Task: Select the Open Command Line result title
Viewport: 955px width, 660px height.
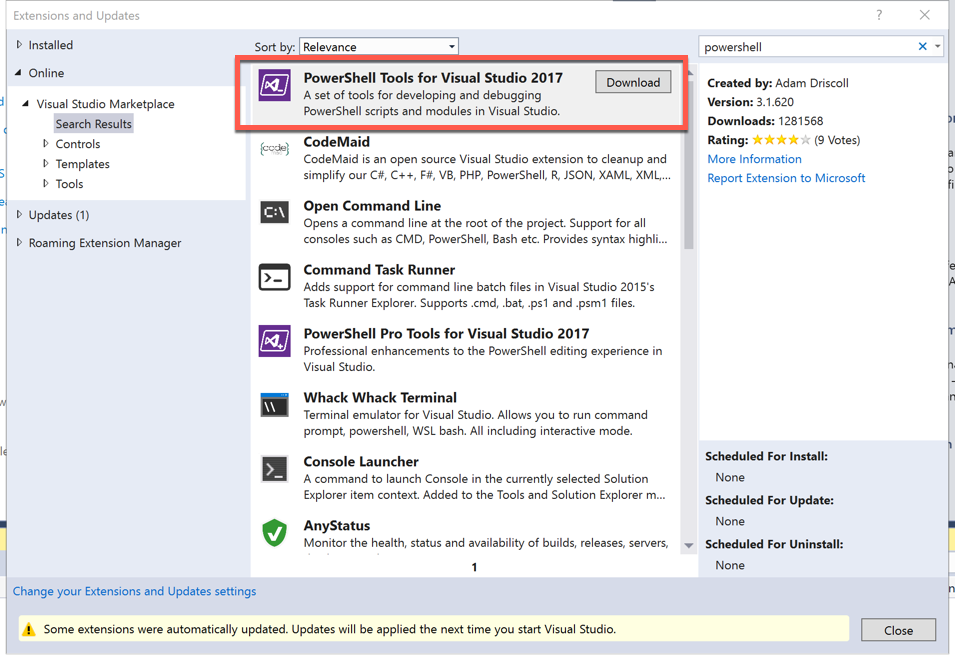Action: click(x=372, y=206)
